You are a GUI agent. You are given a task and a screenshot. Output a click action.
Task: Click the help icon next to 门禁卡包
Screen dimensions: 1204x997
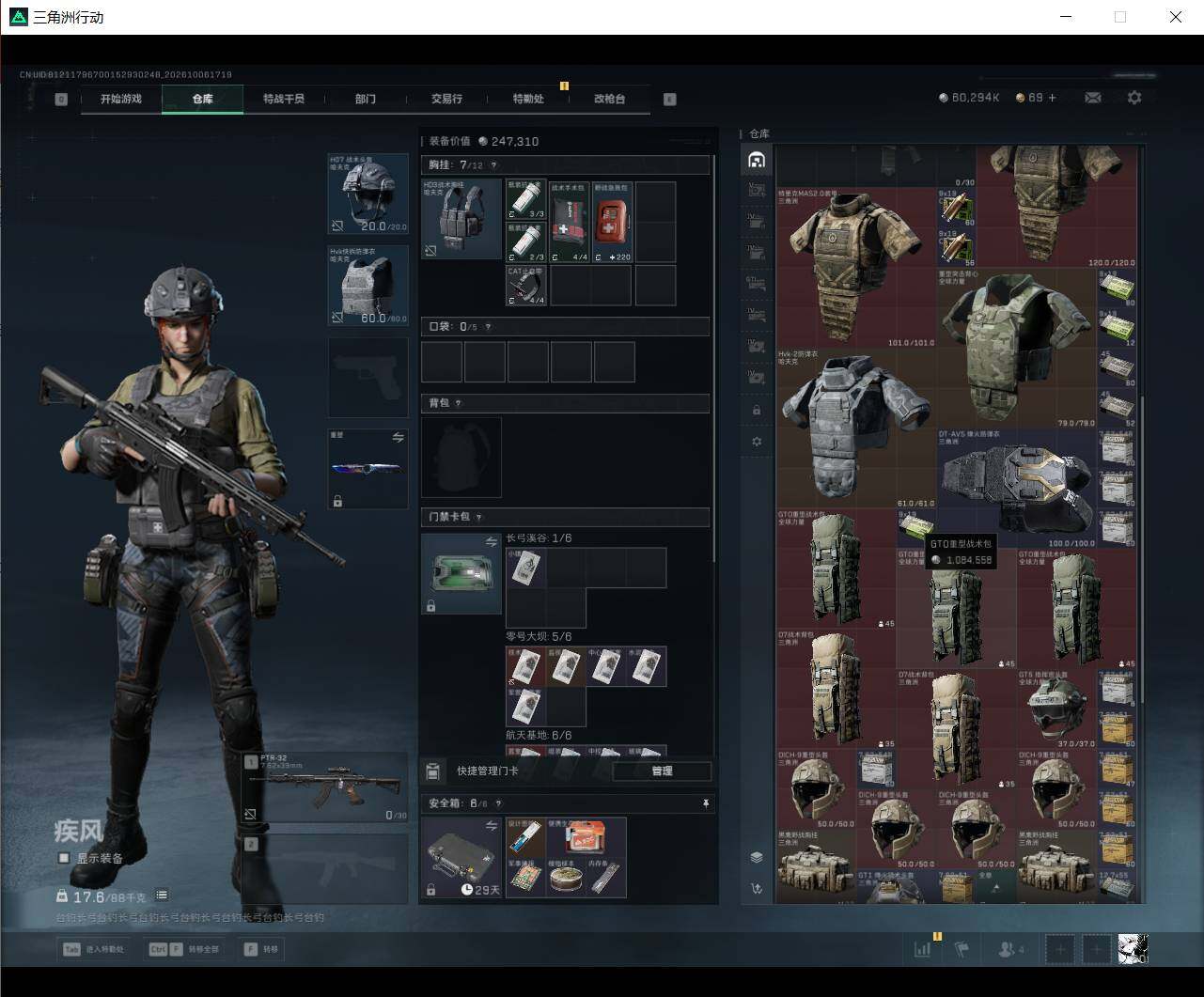pyautogui.click(x=479, y=517)
